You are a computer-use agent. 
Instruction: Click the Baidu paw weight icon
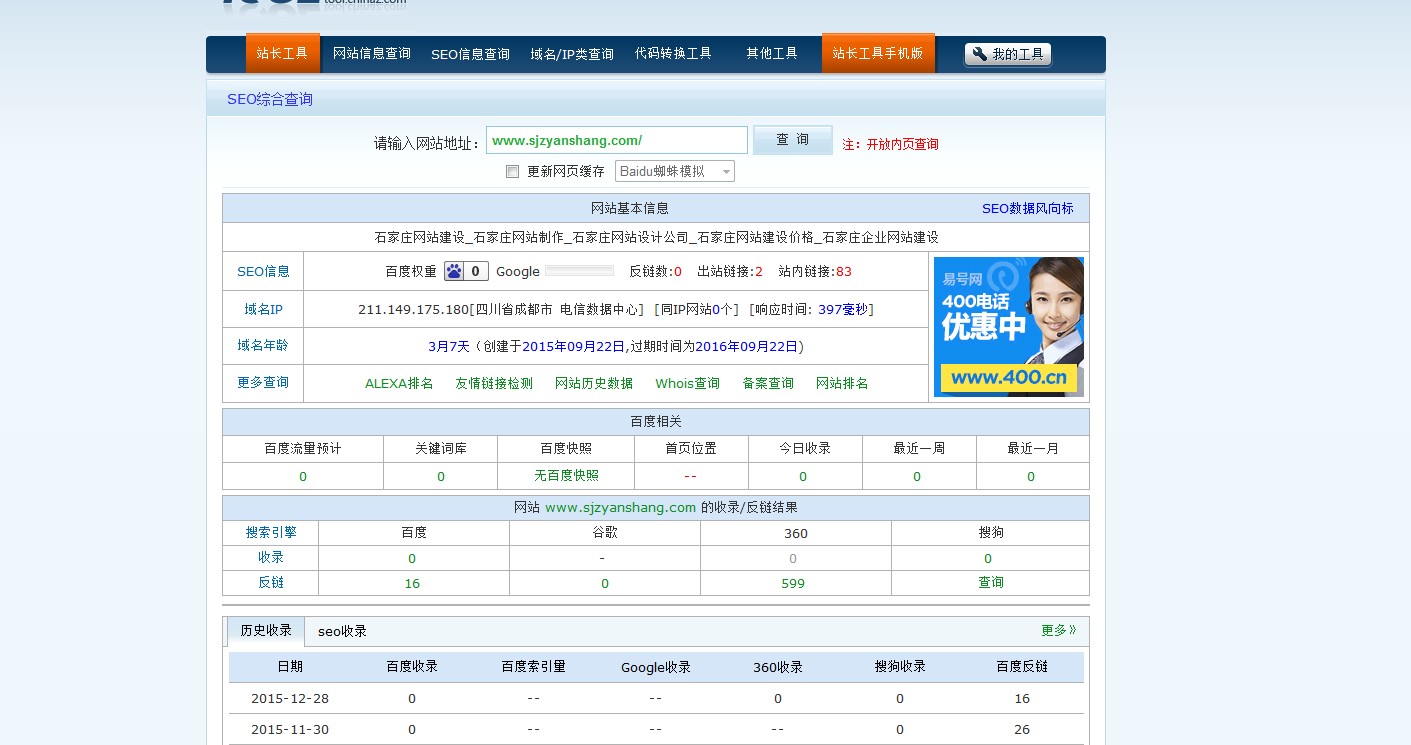click(x=455, y=271)
